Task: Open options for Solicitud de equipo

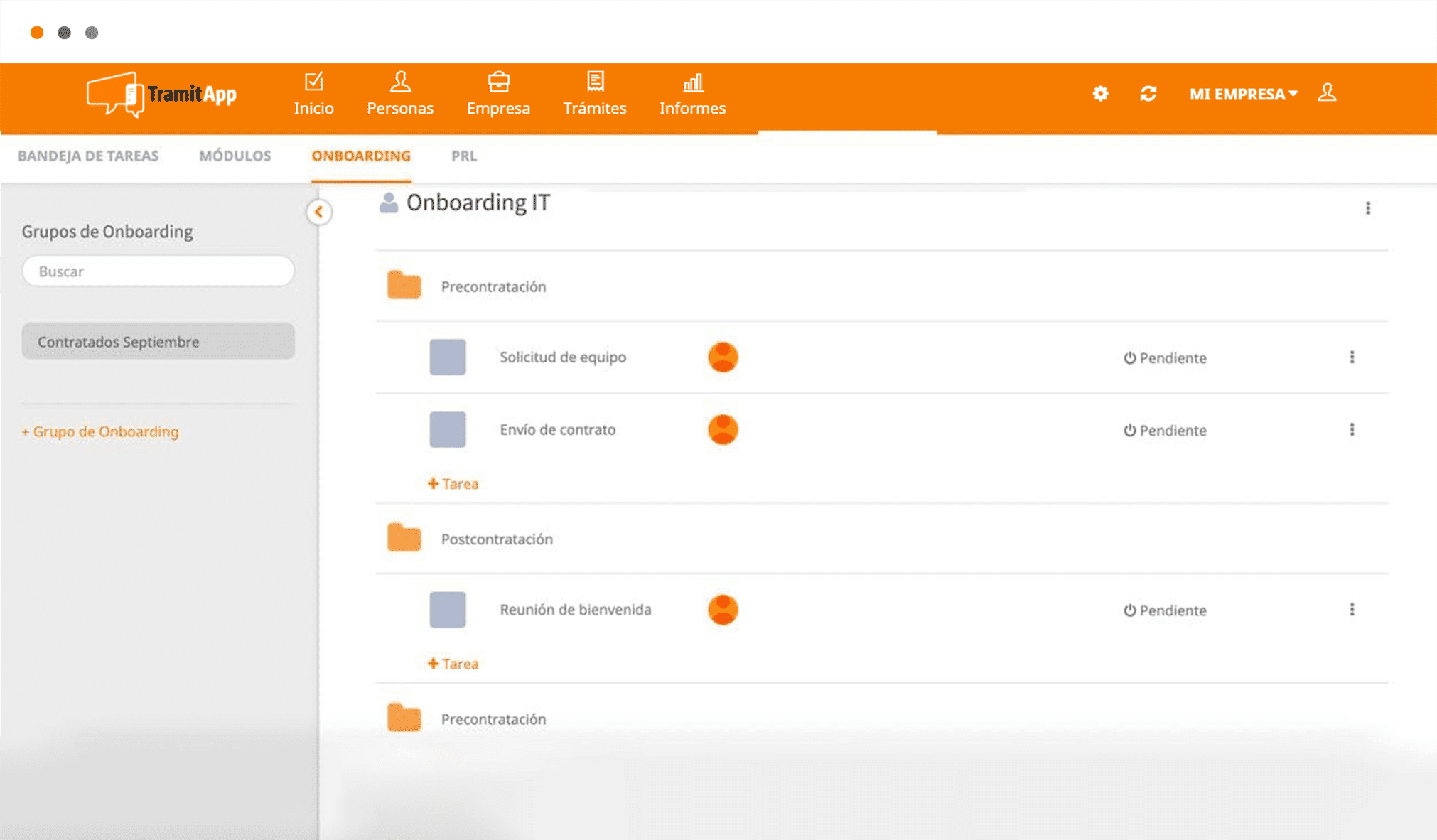Action: pos(1352,357)
